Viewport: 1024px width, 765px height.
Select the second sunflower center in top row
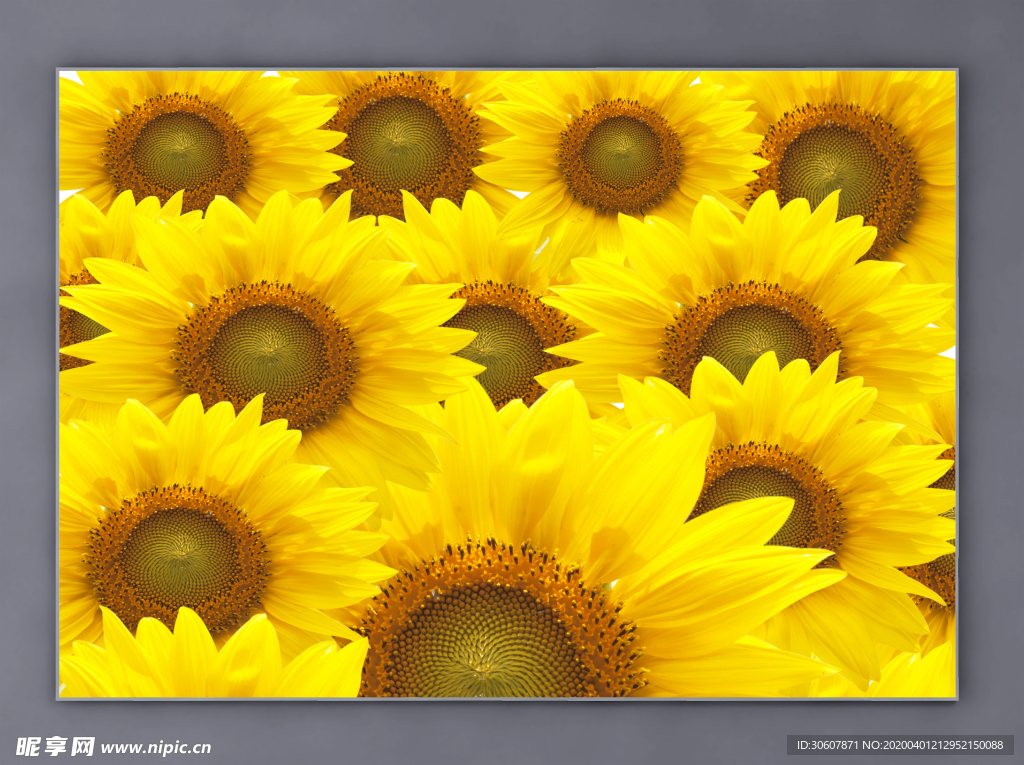coord(403,141)
